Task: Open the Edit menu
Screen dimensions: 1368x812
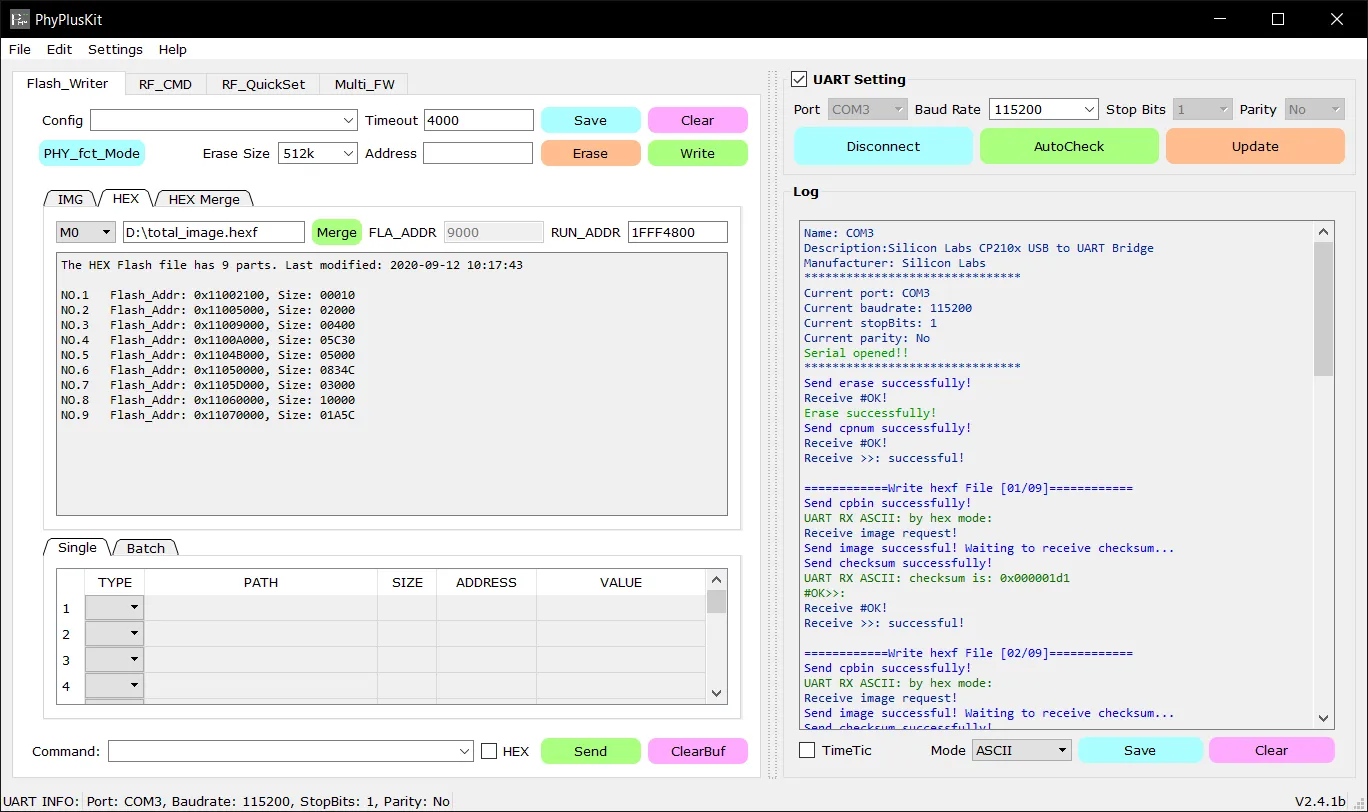Action: click(59, 49)
